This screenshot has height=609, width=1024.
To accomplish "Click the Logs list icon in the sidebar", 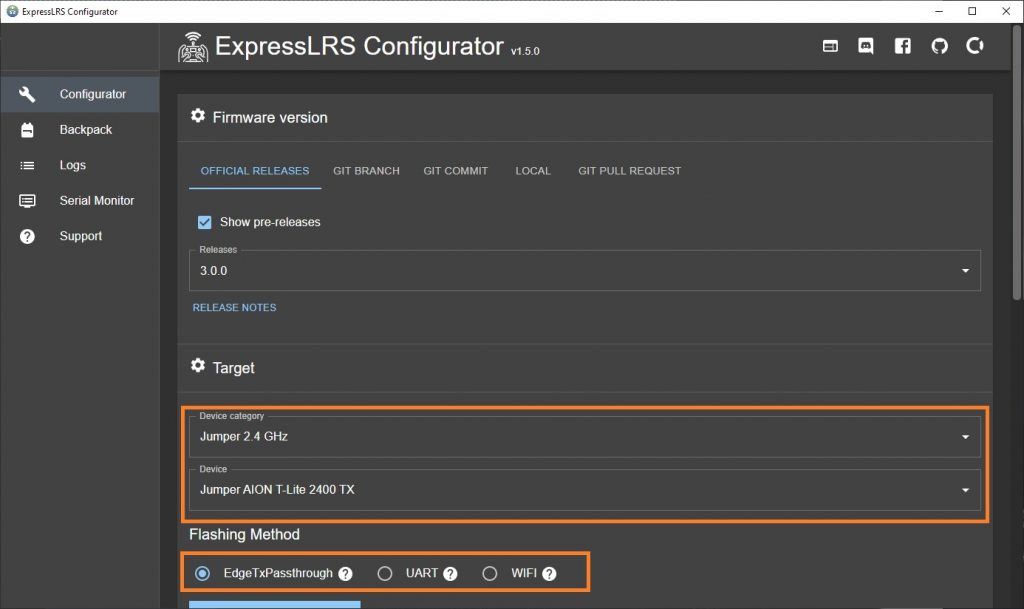I will point(27,165).
